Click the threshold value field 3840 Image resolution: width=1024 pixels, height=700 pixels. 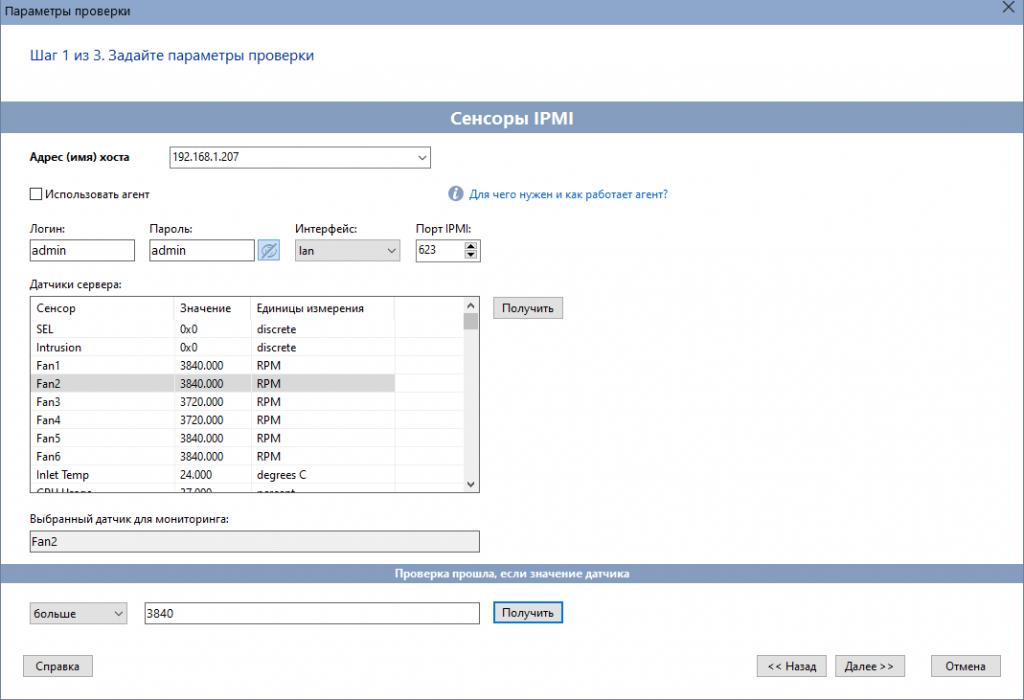pyautogui.click(x=312, y=613)
